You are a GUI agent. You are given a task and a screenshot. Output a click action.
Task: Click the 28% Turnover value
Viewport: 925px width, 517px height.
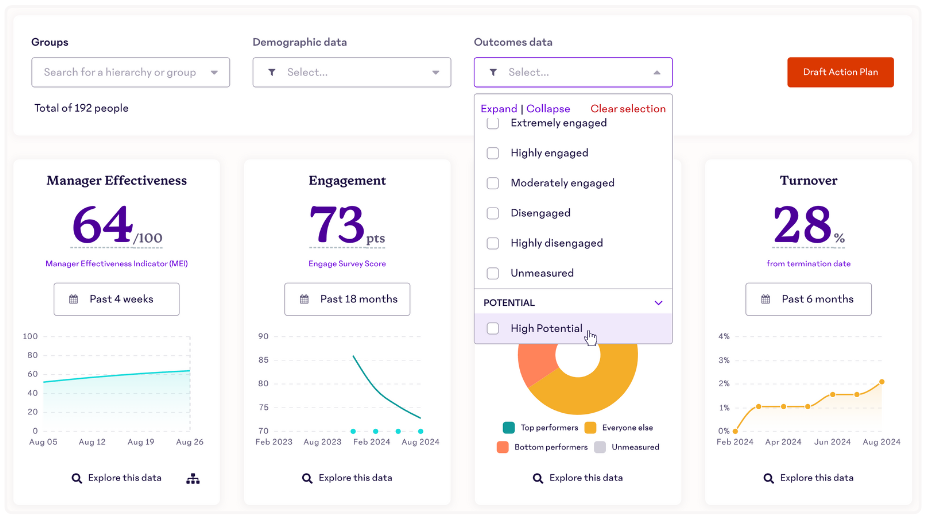[809, 225]
